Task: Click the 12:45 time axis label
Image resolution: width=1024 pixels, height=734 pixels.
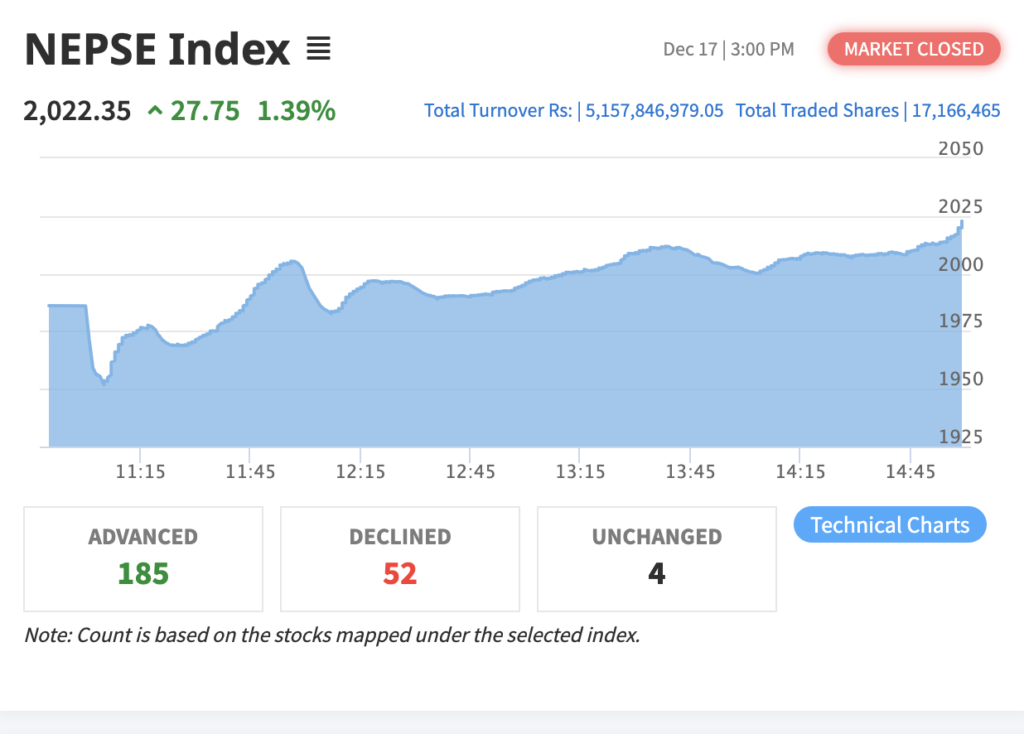Action: (x=470, y=471)
